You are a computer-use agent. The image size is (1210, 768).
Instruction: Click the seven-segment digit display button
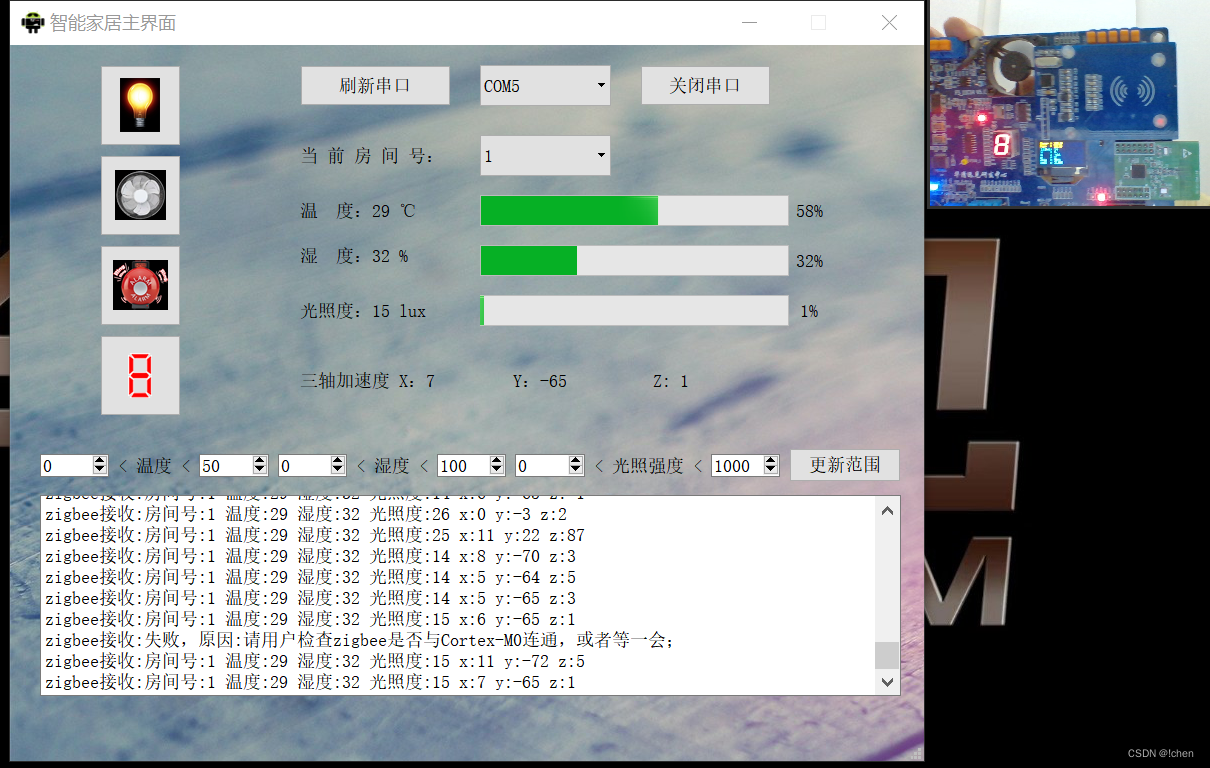tap(140, 375)
